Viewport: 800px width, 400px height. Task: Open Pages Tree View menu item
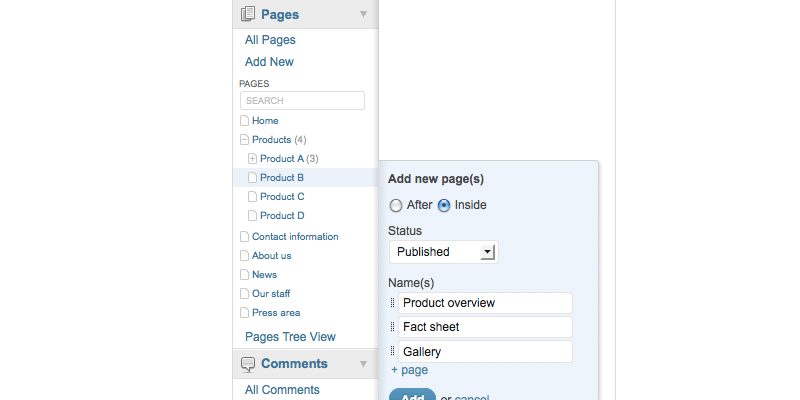point(290,337)
